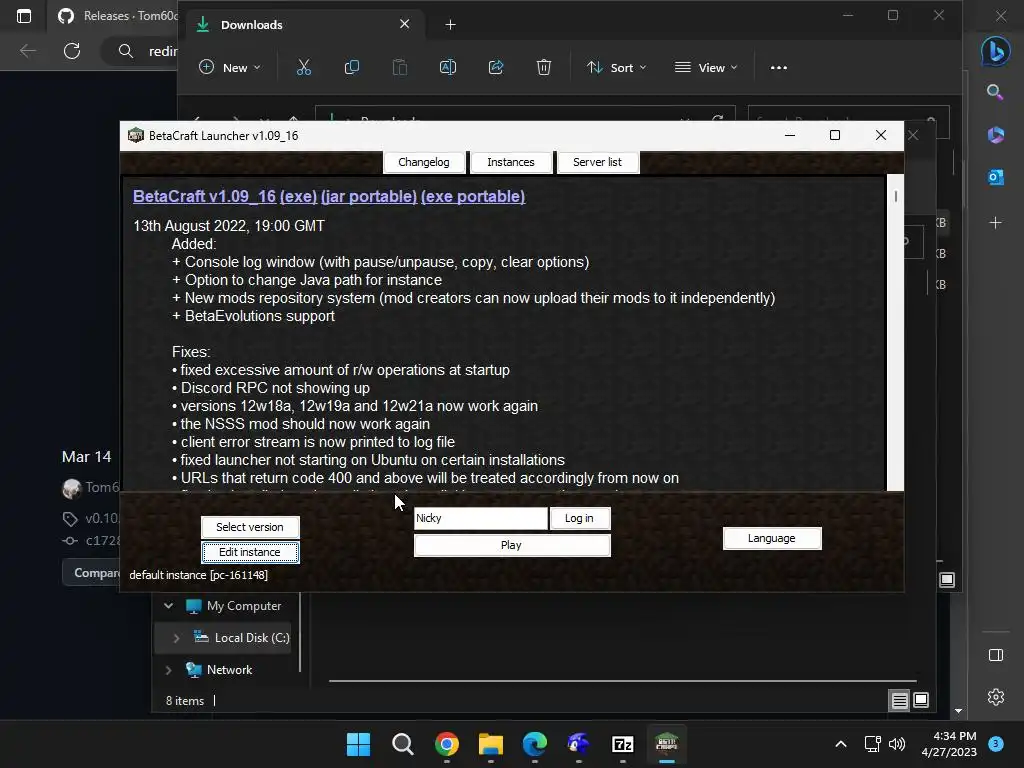The width and height of the screenshot is (1024, 768).
Task: Open the notification badge showing 3
Action: coord(996,744)
